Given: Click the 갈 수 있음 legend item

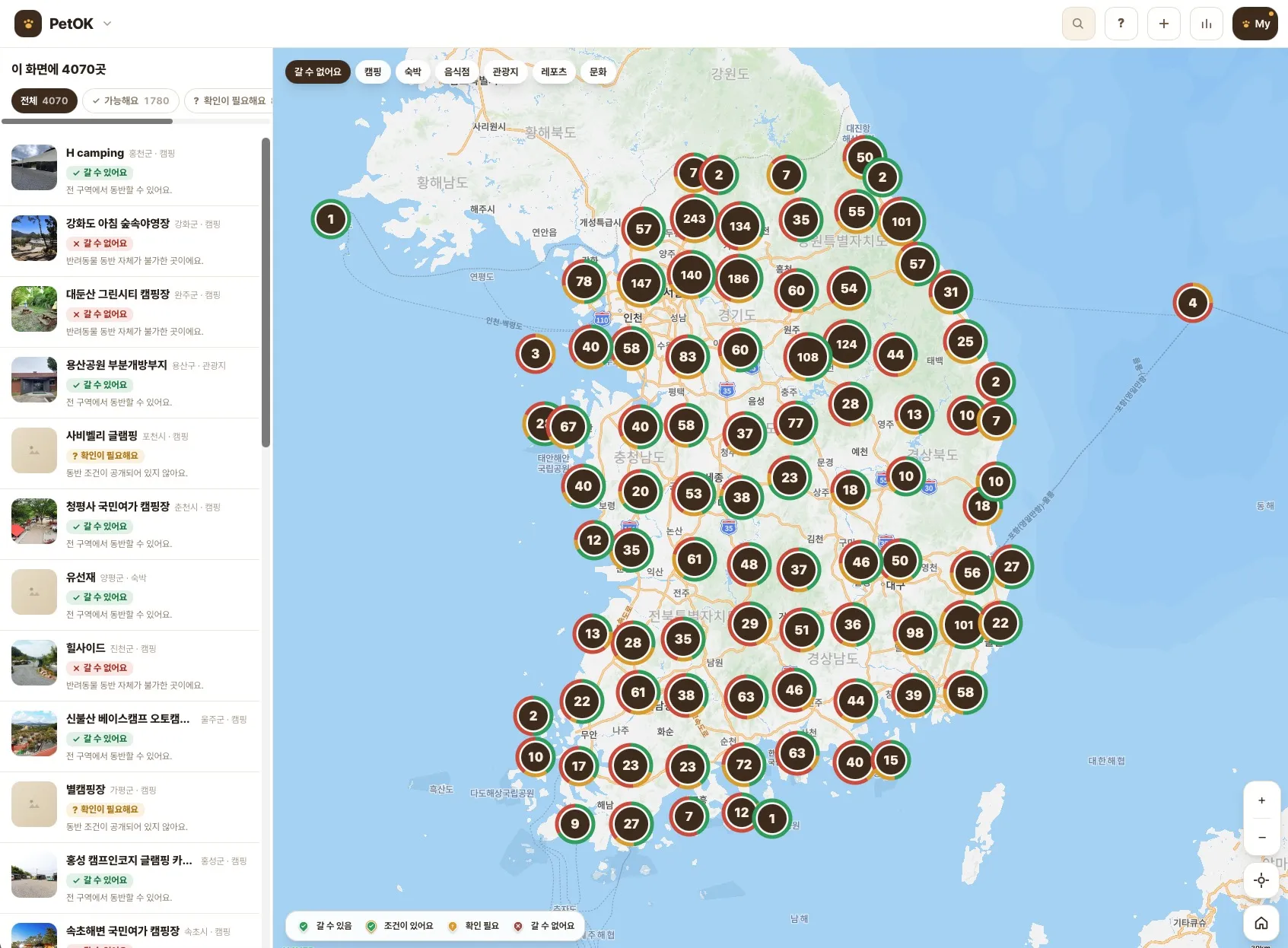Looking at the screenshot, I should point(326,926).
